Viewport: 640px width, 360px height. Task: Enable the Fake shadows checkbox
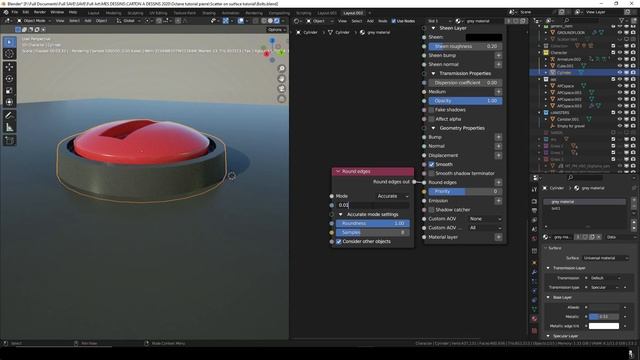point(431,110)
